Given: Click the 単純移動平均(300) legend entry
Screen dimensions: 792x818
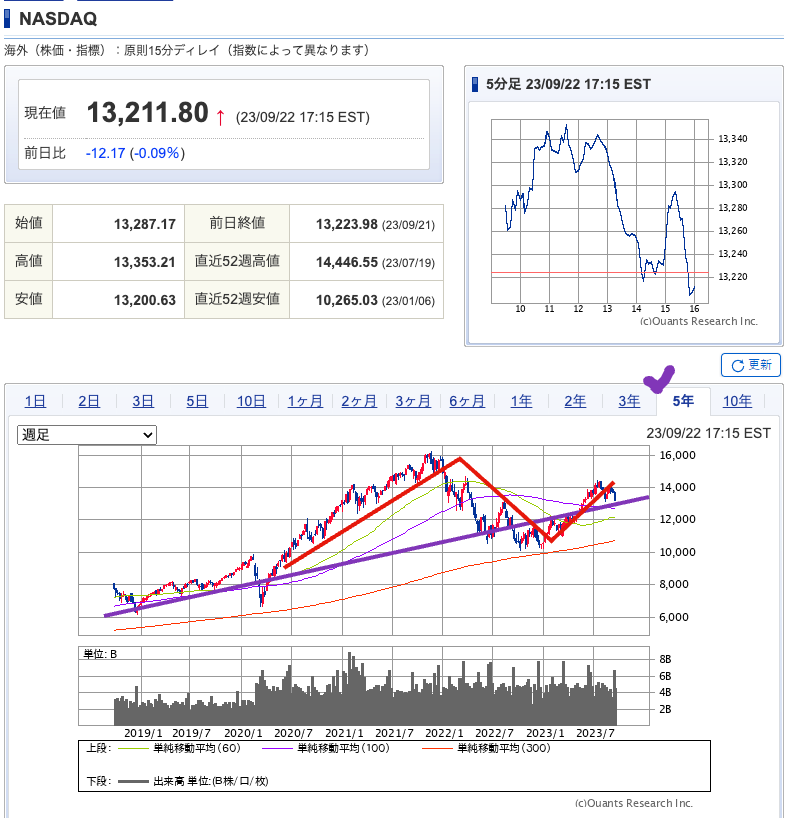Looking at the screenshot, I should point(486,748).
